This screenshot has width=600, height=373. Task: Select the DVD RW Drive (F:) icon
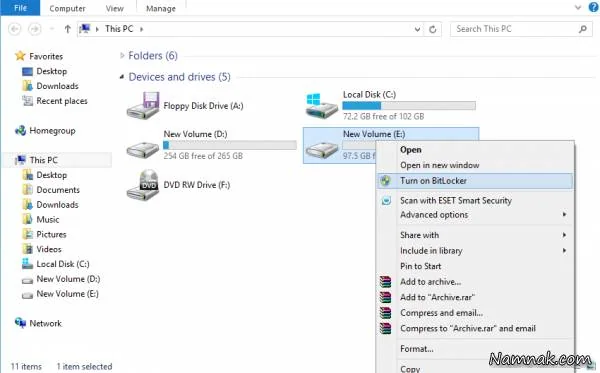[143, 185]
